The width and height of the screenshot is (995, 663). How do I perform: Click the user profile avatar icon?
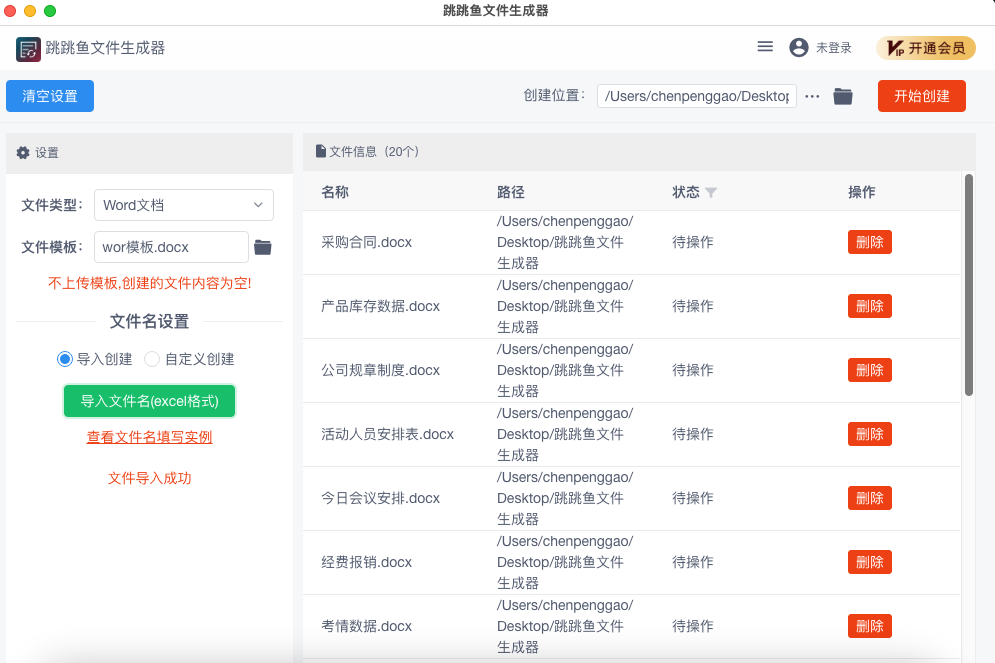[797, 47]
